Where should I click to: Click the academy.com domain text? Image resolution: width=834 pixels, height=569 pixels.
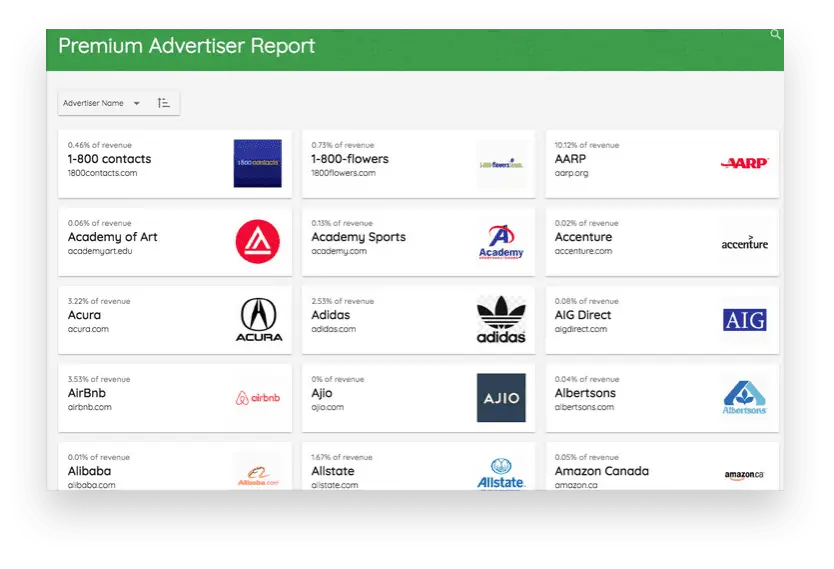[339, 251]
